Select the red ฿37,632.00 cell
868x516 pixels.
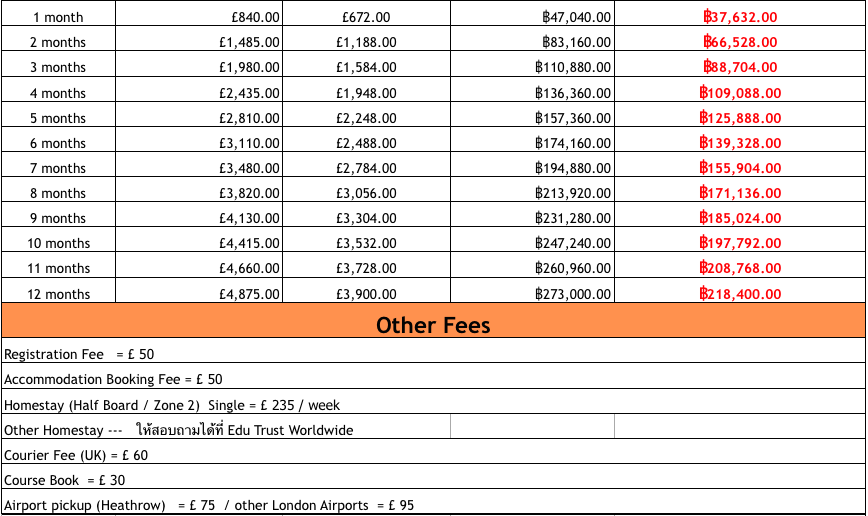[740, 17]
